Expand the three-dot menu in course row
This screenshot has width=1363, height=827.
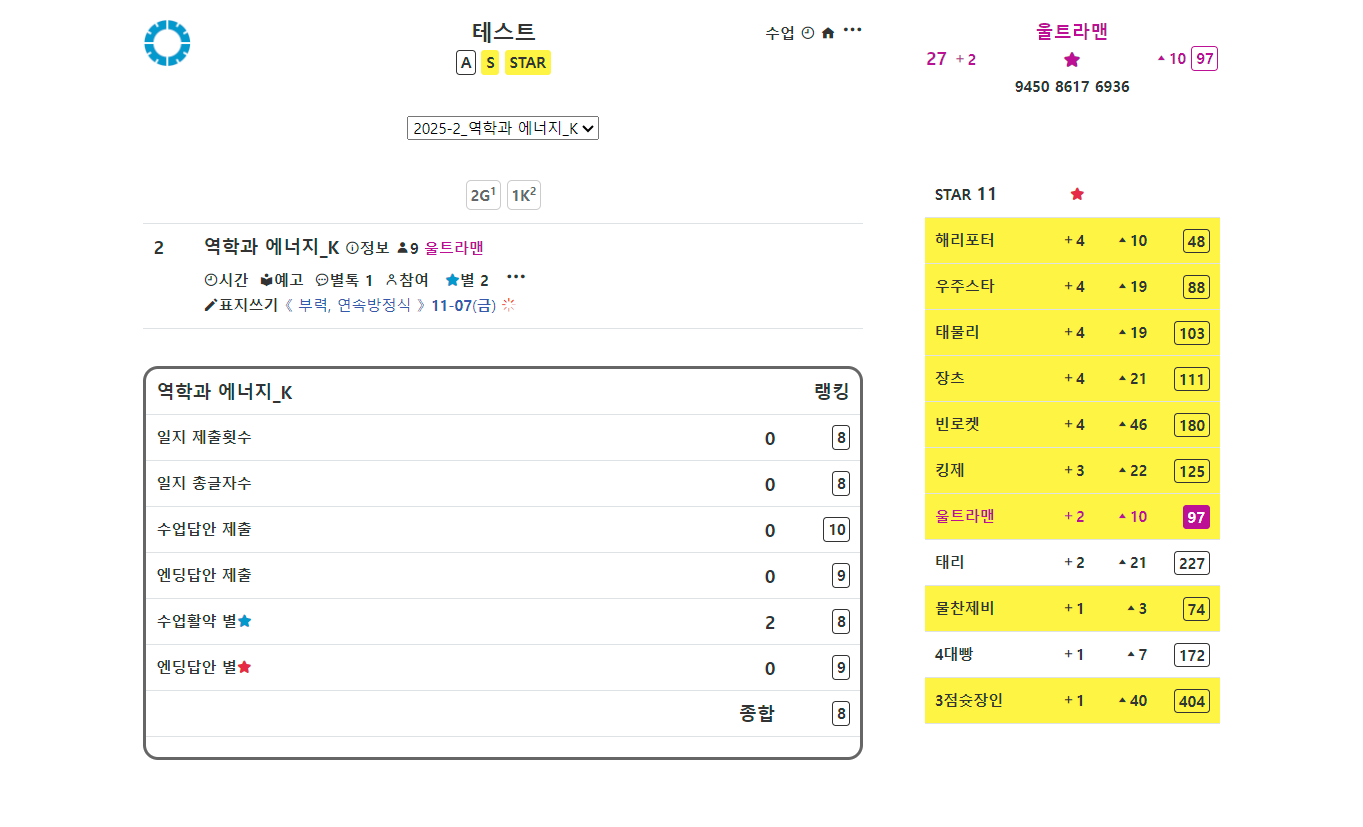[516, 277]
